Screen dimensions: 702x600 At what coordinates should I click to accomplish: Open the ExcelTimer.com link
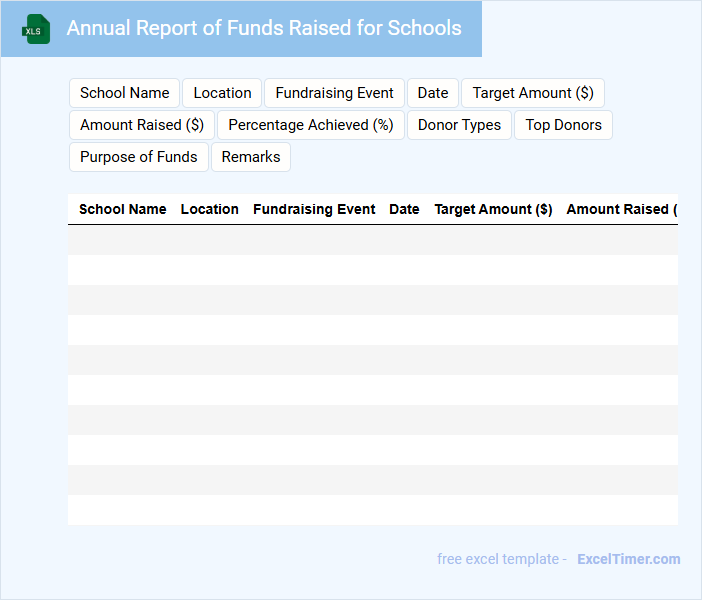[628, 559]
